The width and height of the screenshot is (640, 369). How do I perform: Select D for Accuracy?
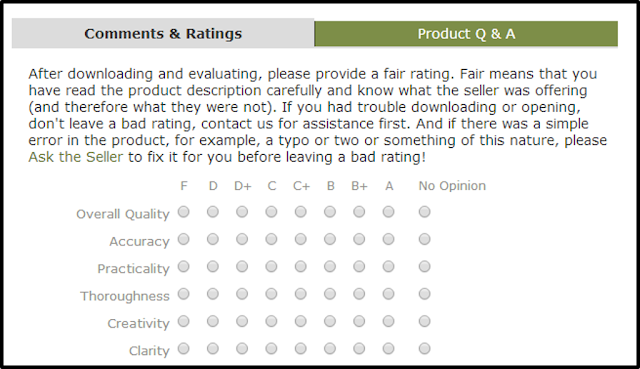tap(213, 239)
